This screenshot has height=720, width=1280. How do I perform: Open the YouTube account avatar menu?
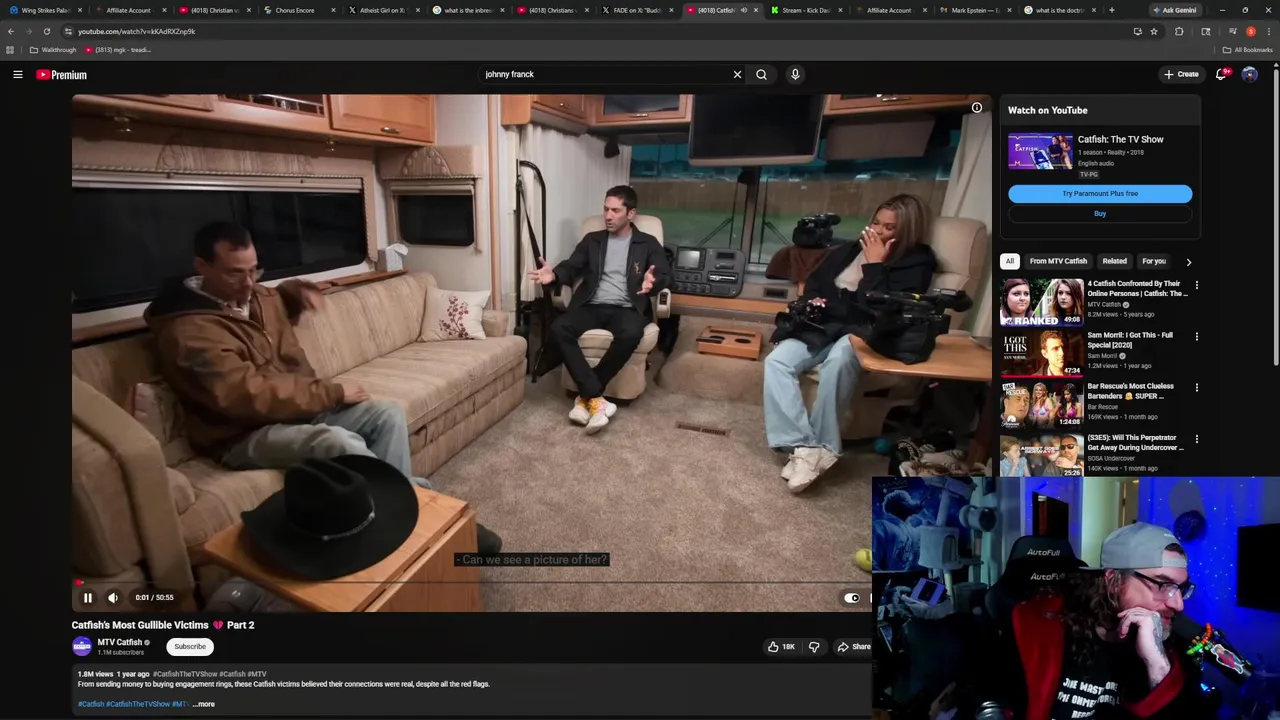click(1249, 74)
